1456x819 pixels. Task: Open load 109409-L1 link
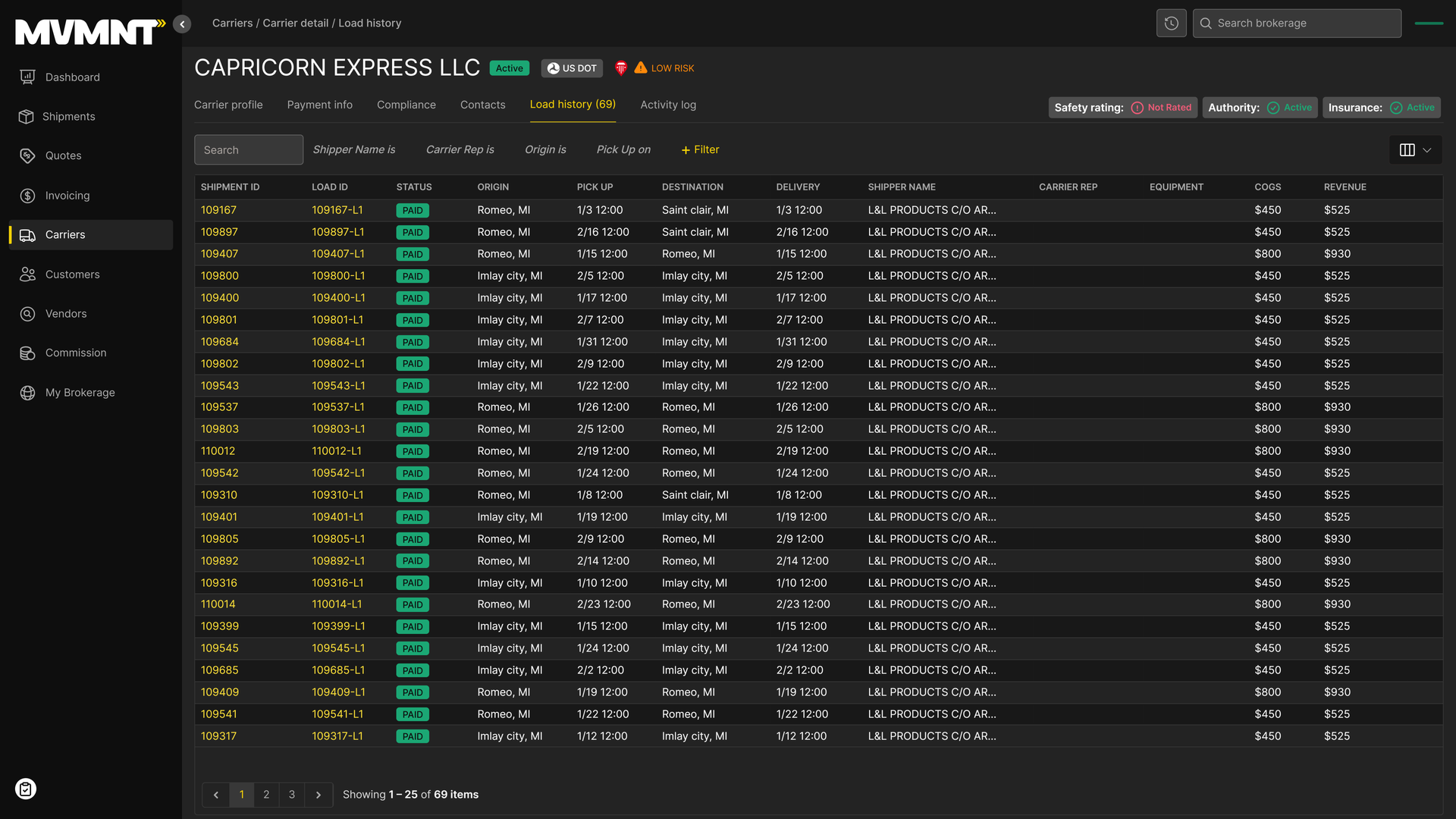click(338, 692)
